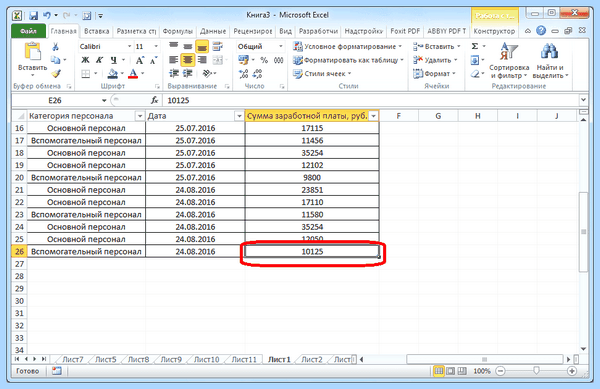This screenshot has height=389, width=600.
Task: Open the blue Help question mark
Action: click(x=541, y=31)
